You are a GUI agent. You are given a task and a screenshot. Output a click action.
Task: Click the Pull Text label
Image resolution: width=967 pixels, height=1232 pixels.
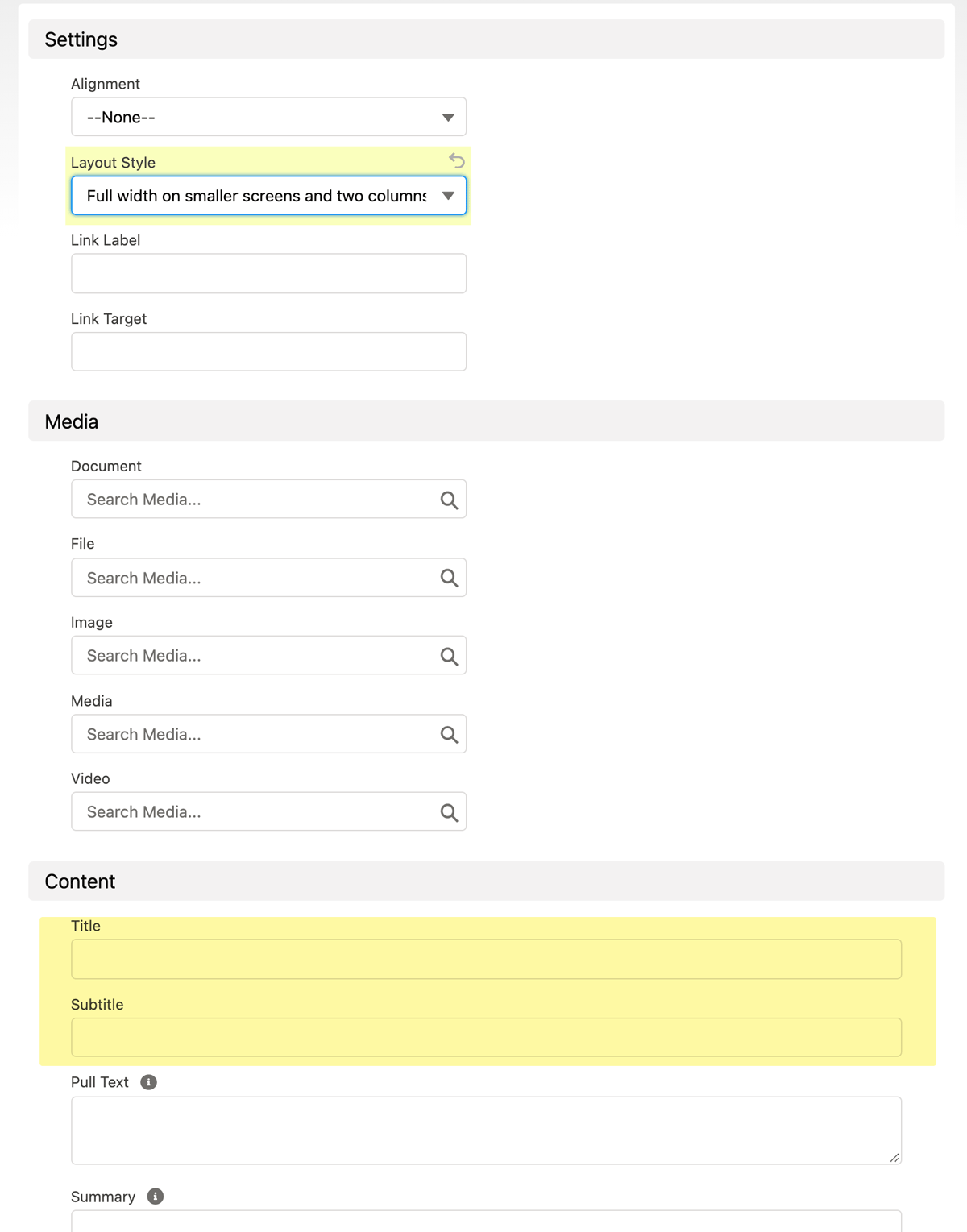99,1081
